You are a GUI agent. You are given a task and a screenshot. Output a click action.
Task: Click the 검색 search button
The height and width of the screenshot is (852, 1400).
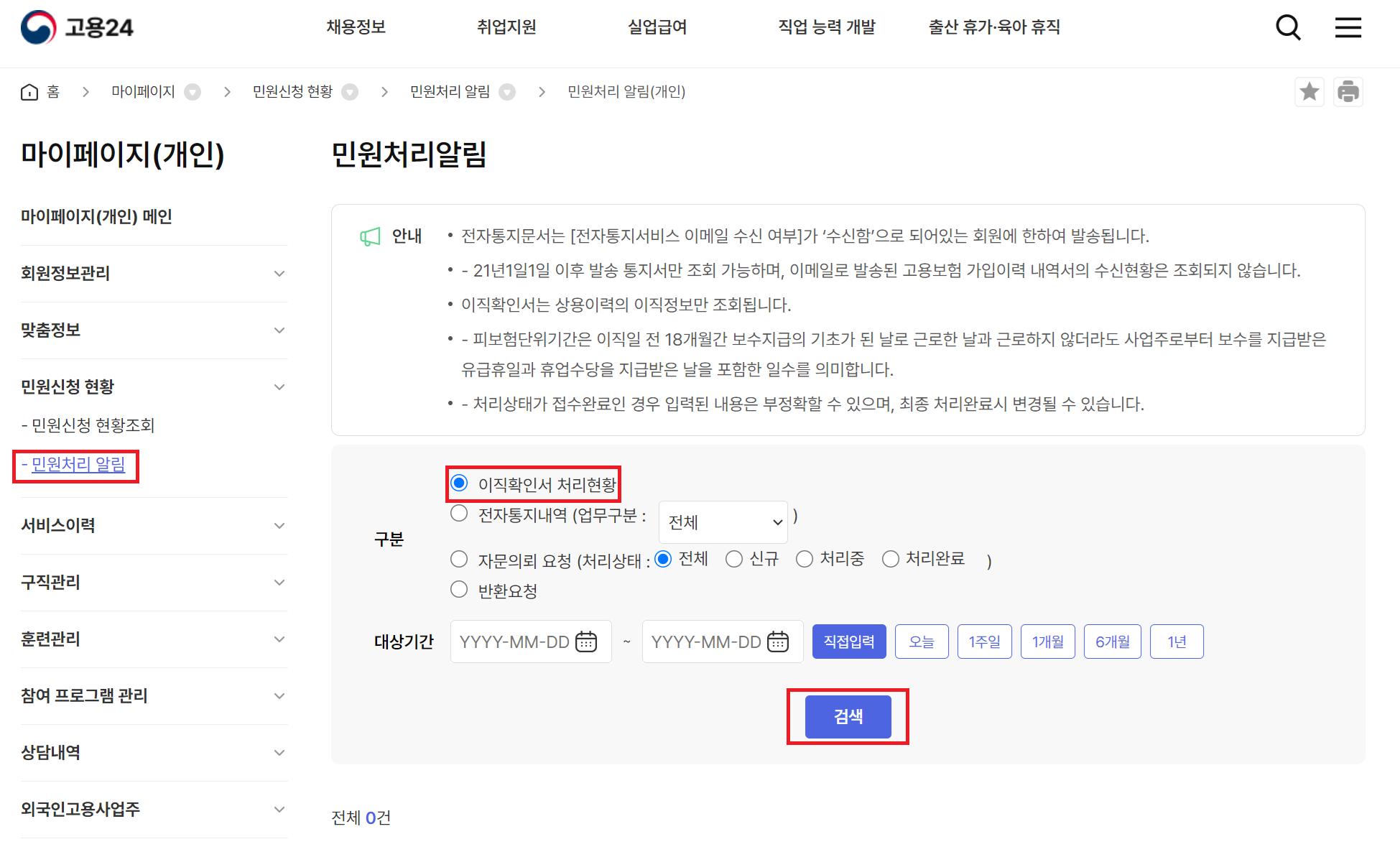pos(848,716)
